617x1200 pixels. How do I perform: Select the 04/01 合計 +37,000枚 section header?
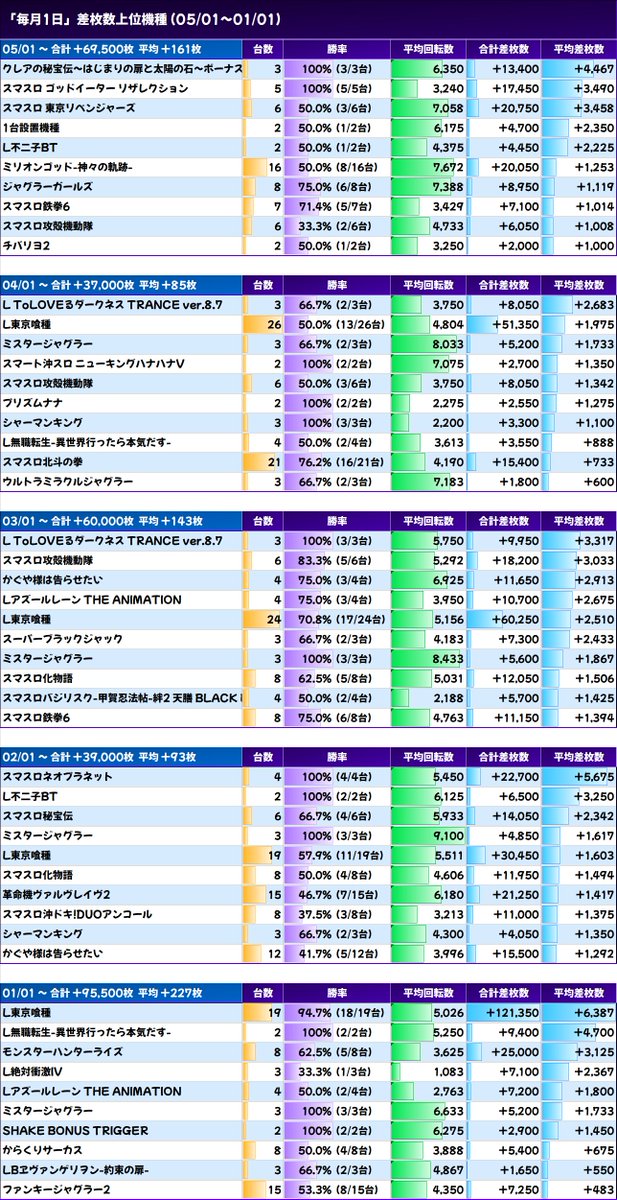point(121,284)
